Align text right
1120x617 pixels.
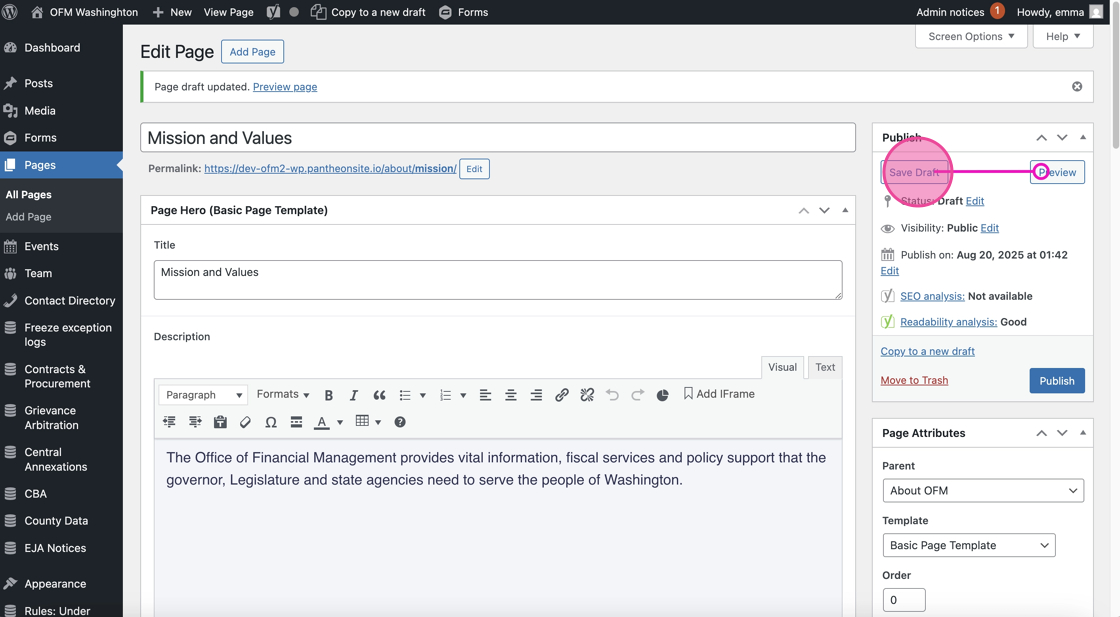click(x=536, y=395)
